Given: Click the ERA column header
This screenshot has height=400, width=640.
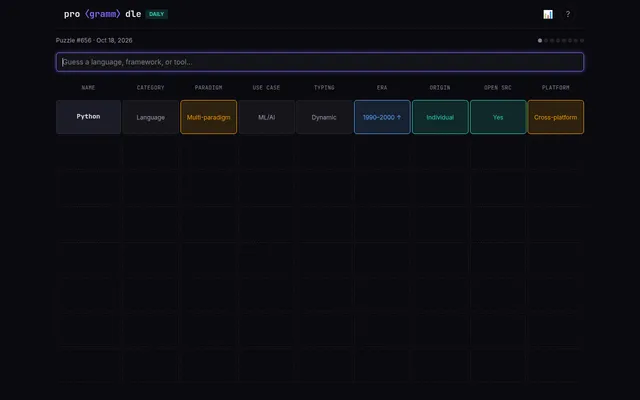Looking at the screenshot, I should tap(382, 87).
